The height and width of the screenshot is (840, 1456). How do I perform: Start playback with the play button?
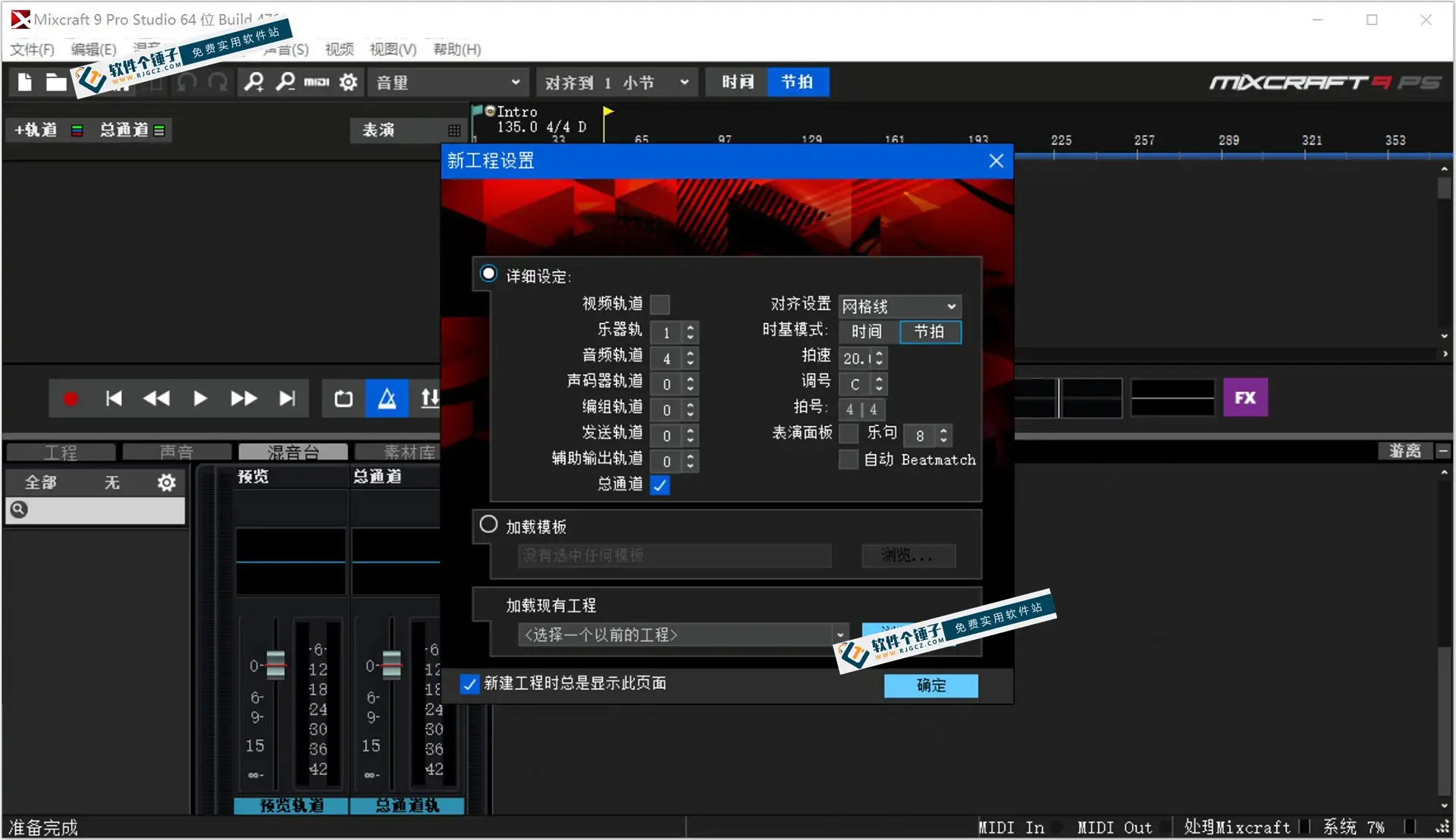click(x=199, y=398)
